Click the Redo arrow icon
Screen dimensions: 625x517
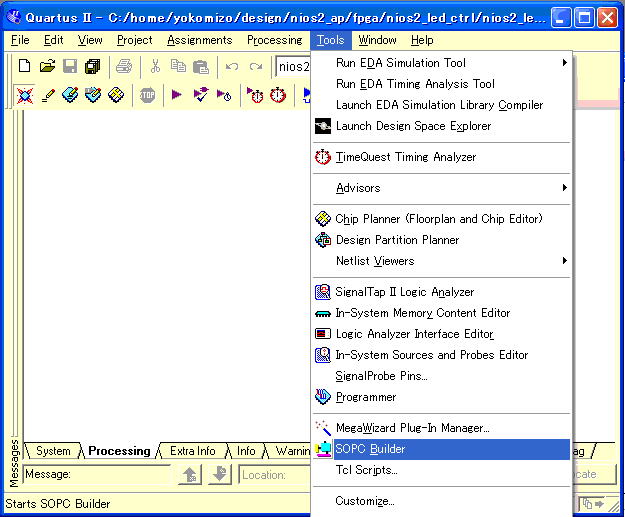pos(256,67)
